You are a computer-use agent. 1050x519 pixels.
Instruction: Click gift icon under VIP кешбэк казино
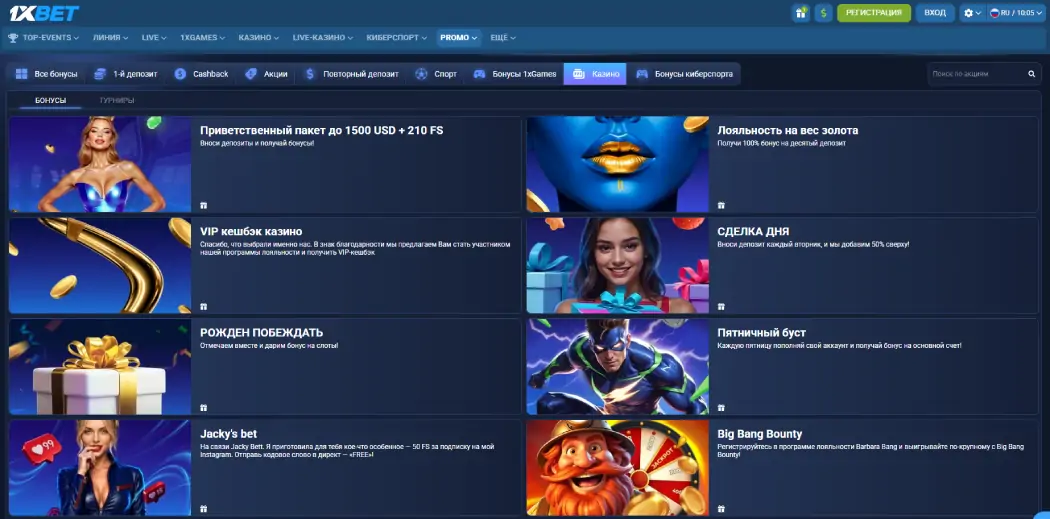click(204, 307)
